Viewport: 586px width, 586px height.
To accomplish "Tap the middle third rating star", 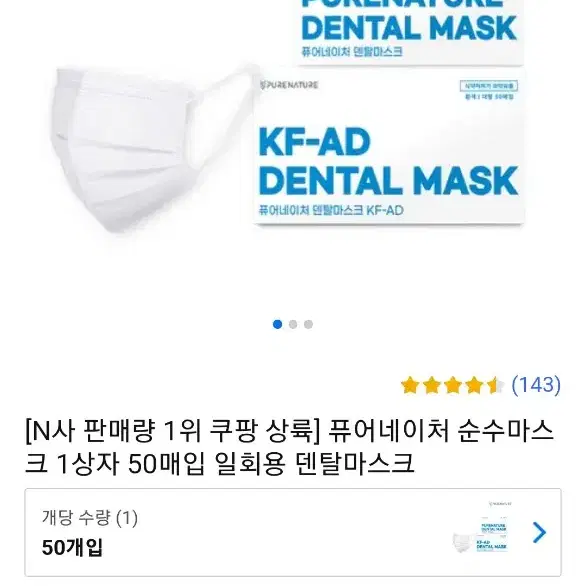I will [453, 385].
